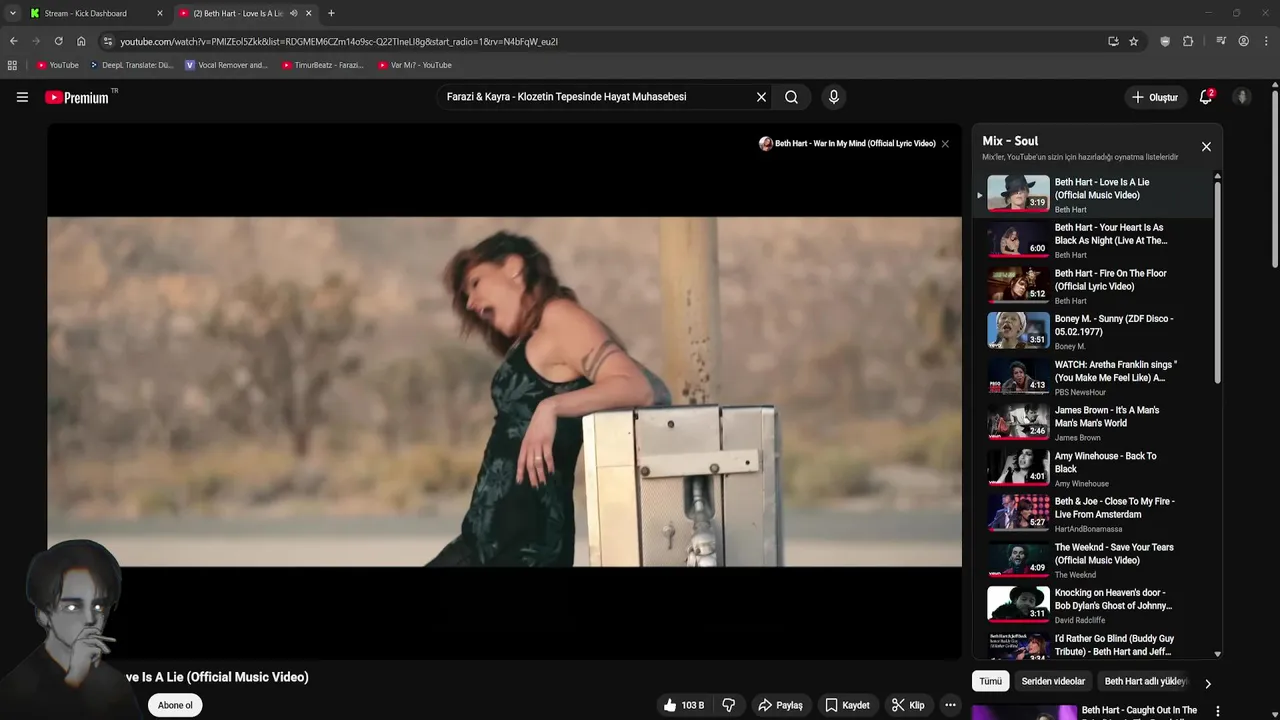Share the video via Paylaş

coord(780,705)
